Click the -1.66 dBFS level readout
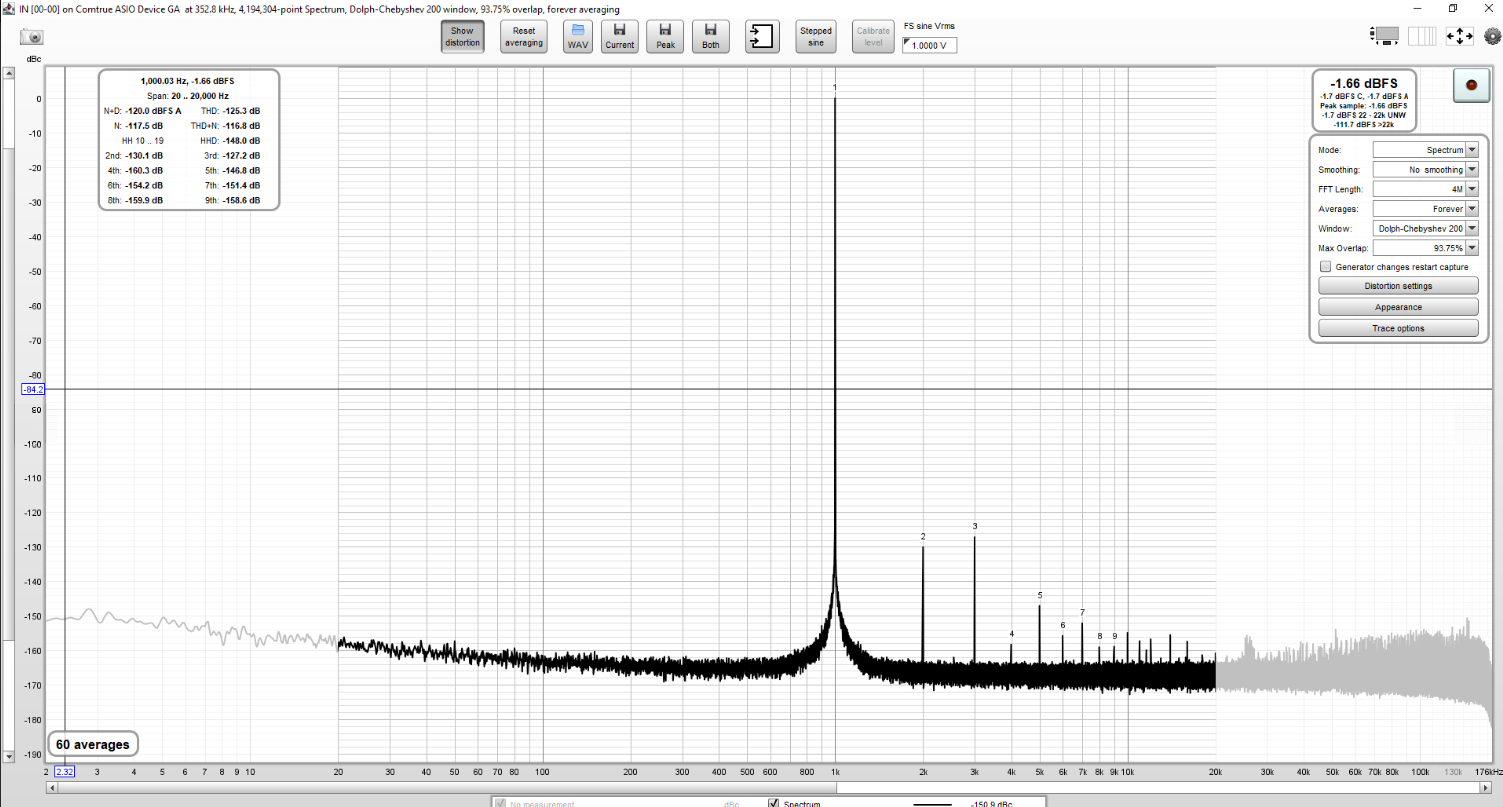 [x=1363, y=83]
